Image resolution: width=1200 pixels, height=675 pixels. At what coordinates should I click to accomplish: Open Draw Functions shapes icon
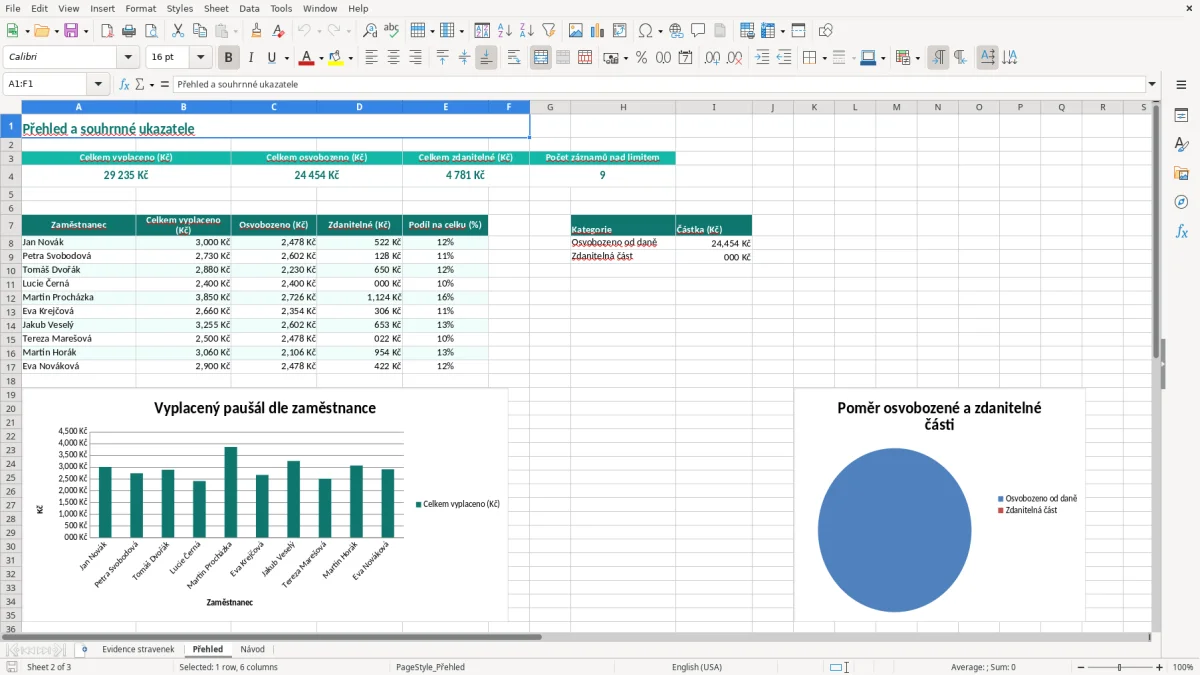pos(826,31)
